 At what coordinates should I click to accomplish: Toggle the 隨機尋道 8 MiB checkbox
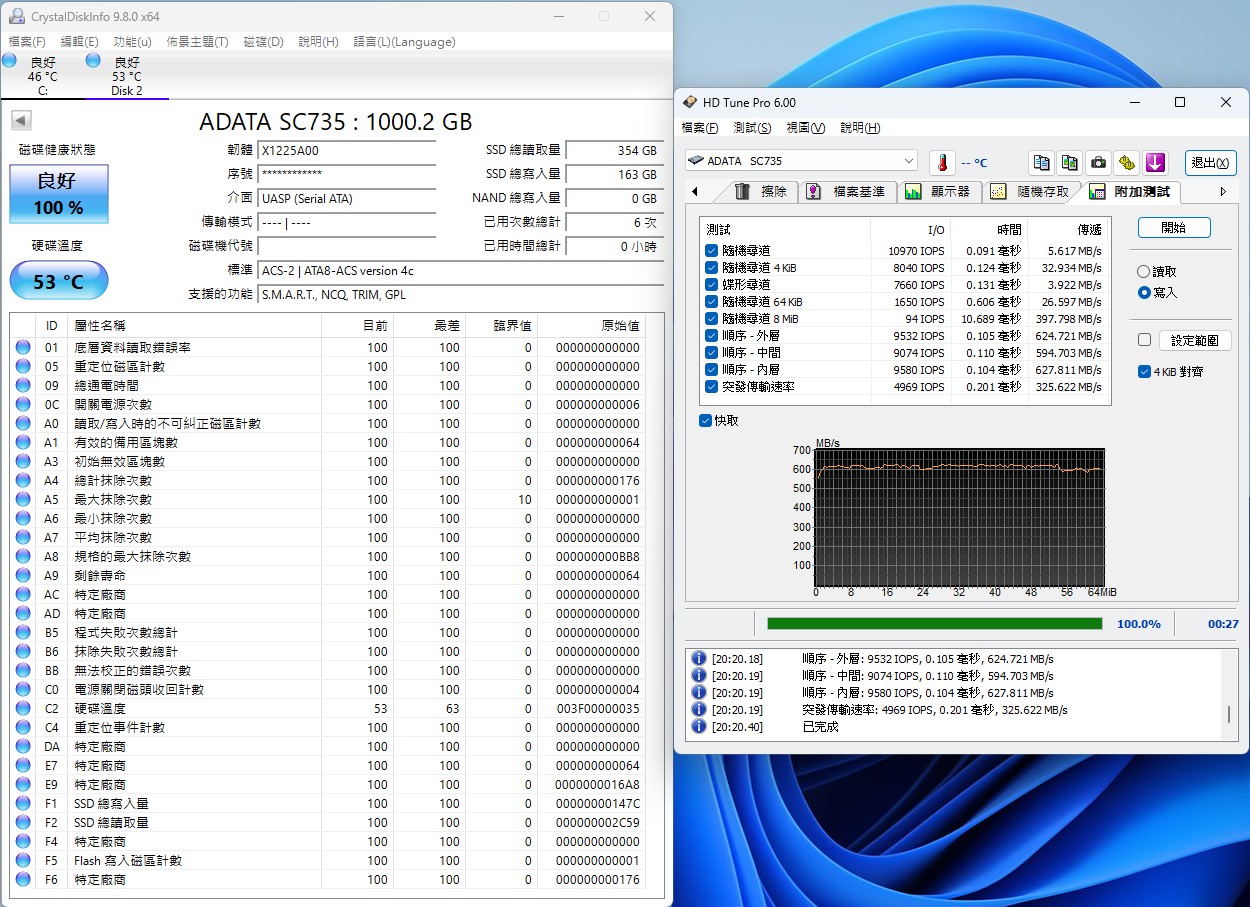711,319
